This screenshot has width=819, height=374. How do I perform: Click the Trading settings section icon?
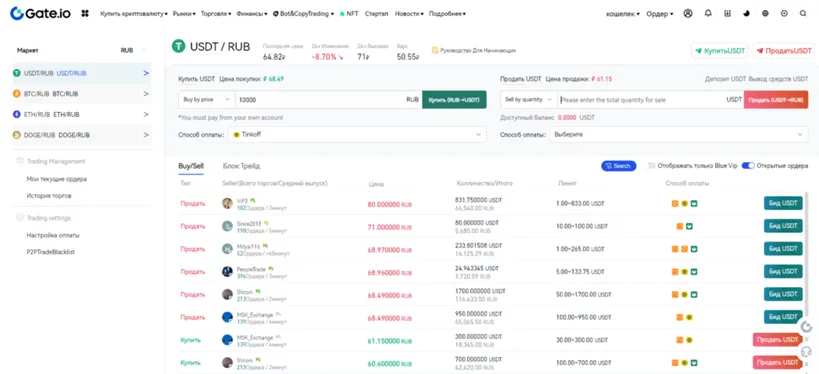tap(20, 218)
